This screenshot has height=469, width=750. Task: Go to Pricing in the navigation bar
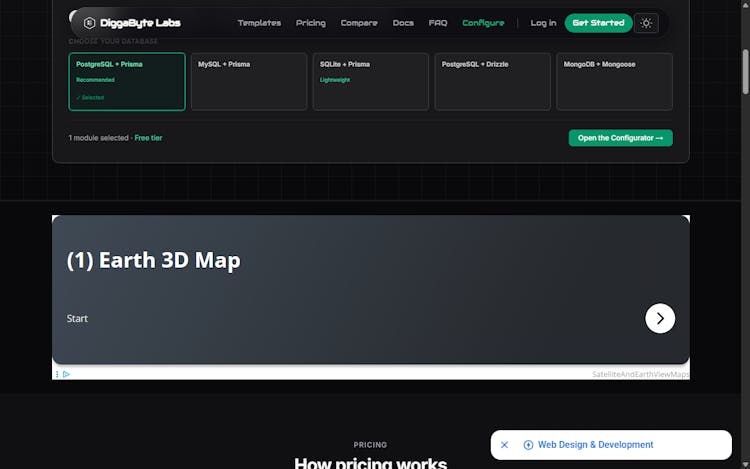click(311, 23)
